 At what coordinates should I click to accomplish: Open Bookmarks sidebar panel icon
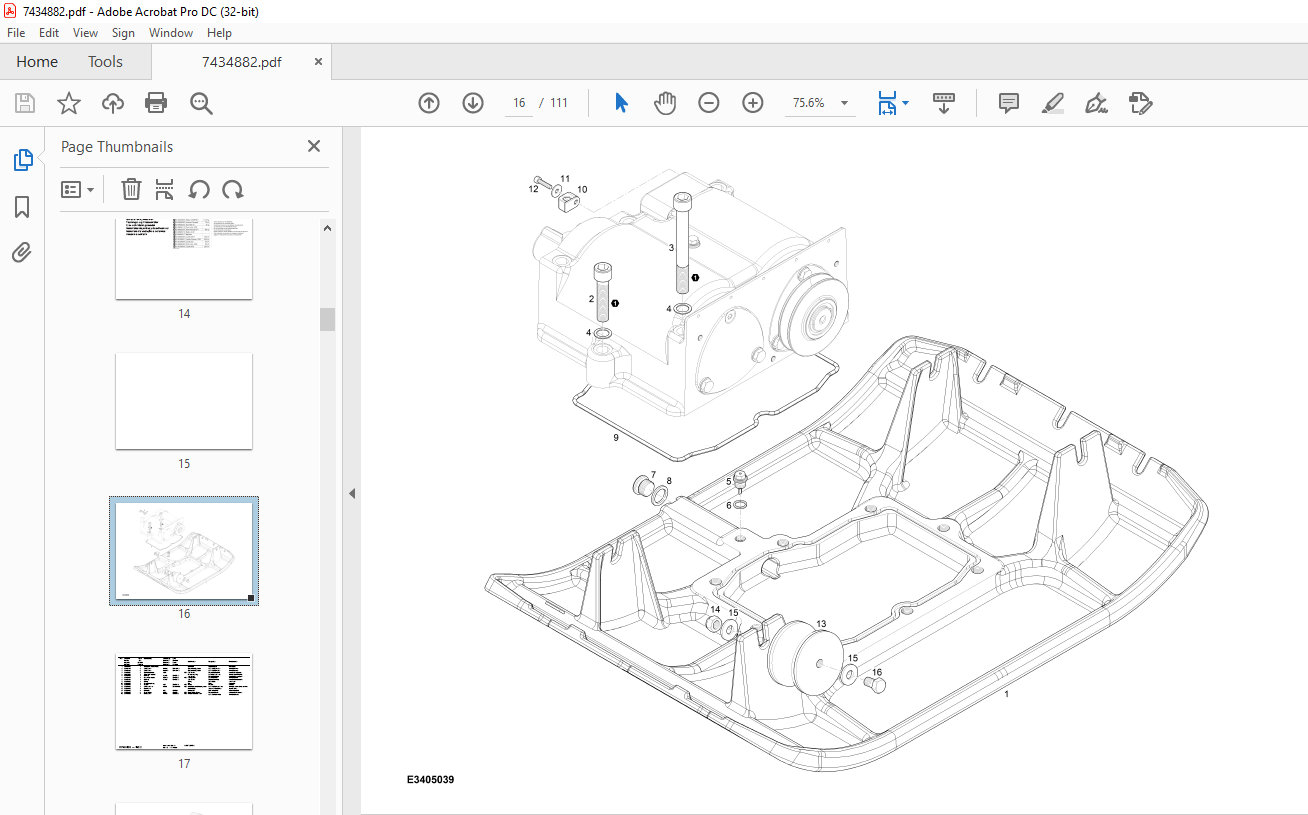tap(22, 207)
